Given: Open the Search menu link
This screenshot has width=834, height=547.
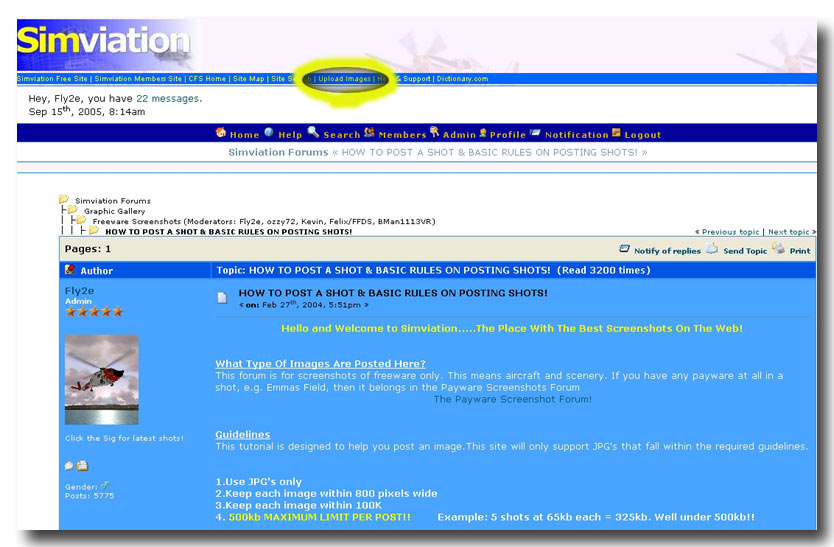Looking at the screenshot, I should tap(341, 135).
